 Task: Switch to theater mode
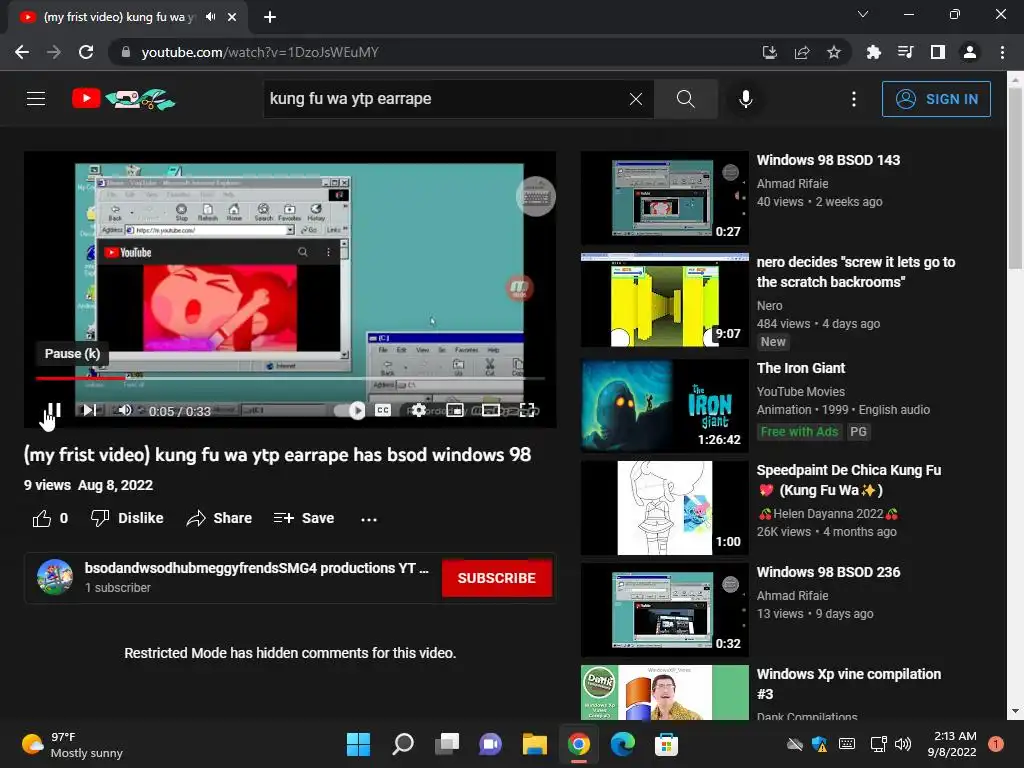(490, 410)
